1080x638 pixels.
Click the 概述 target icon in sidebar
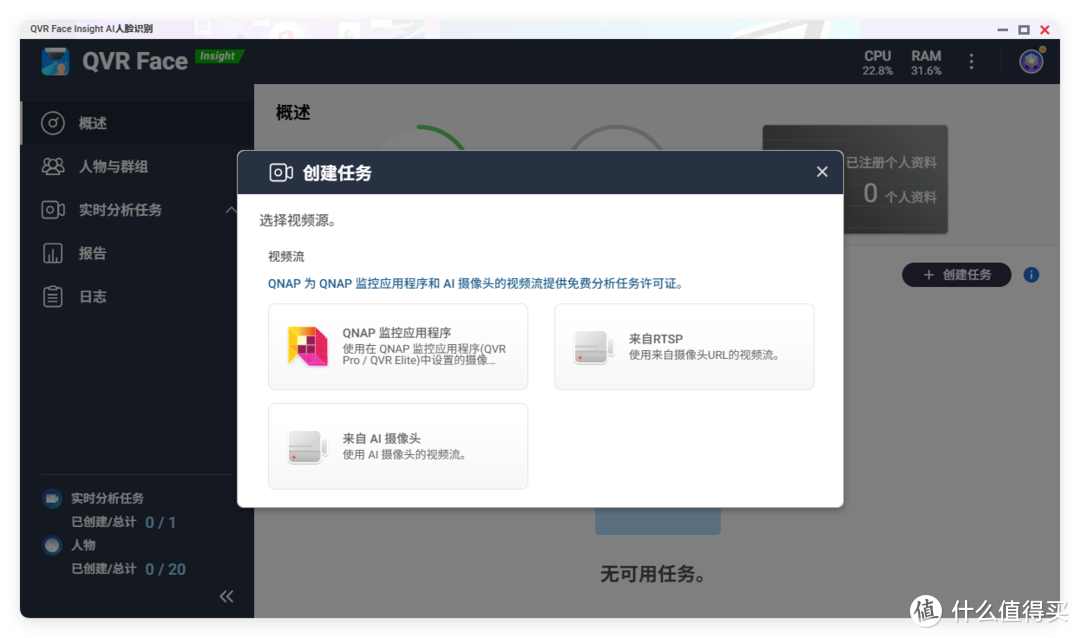pos(53,123)
